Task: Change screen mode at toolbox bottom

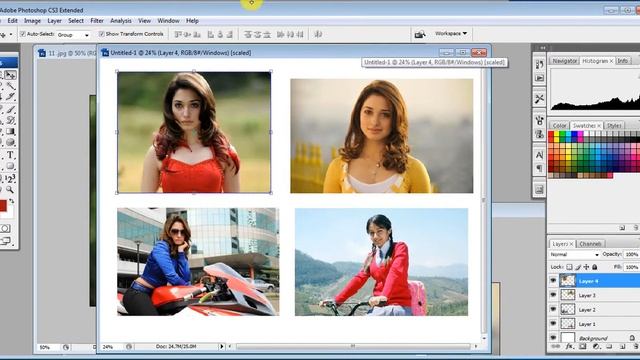Action: click(x=5, y=241)
